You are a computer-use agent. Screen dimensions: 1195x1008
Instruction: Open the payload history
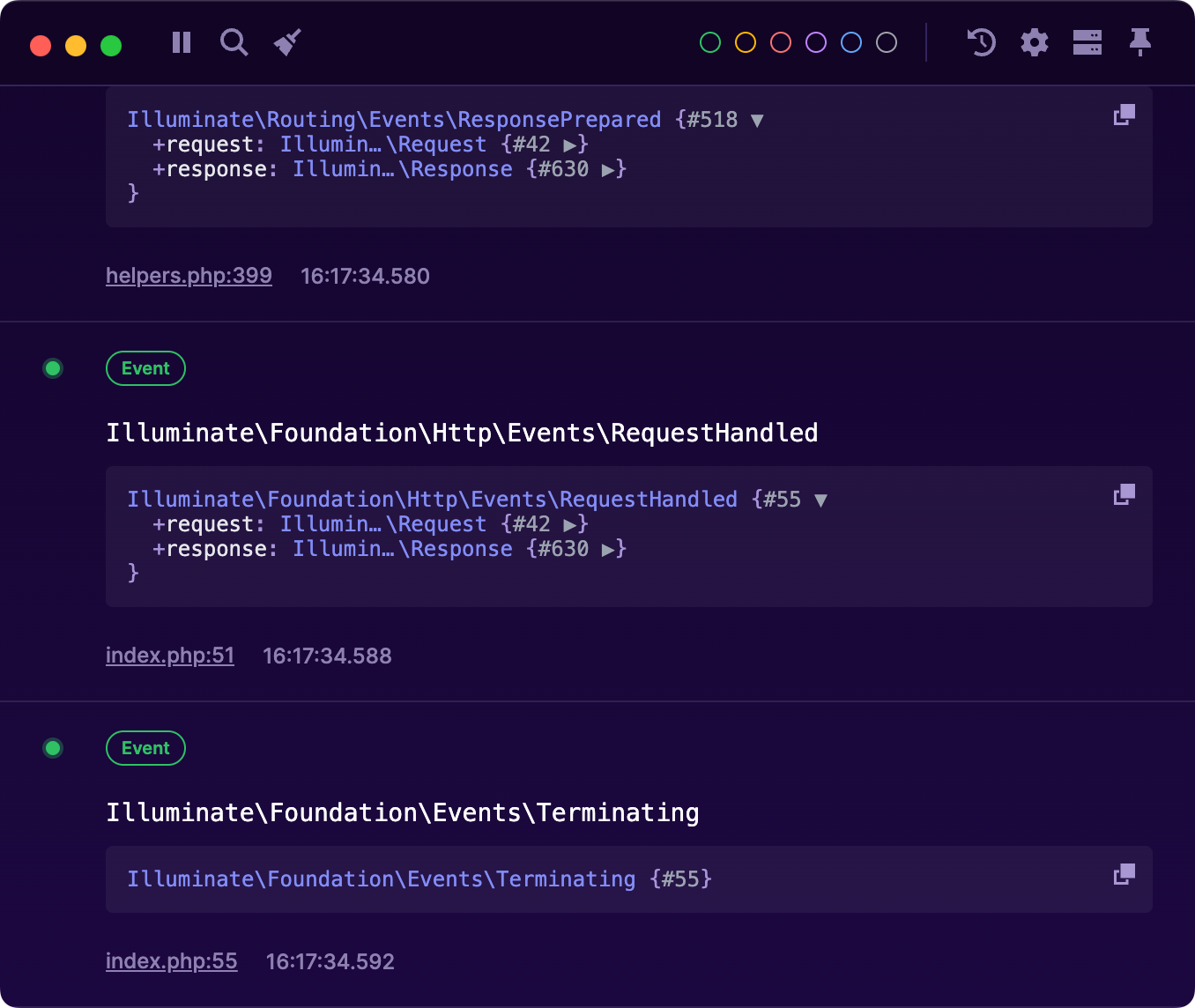[981, 42]
